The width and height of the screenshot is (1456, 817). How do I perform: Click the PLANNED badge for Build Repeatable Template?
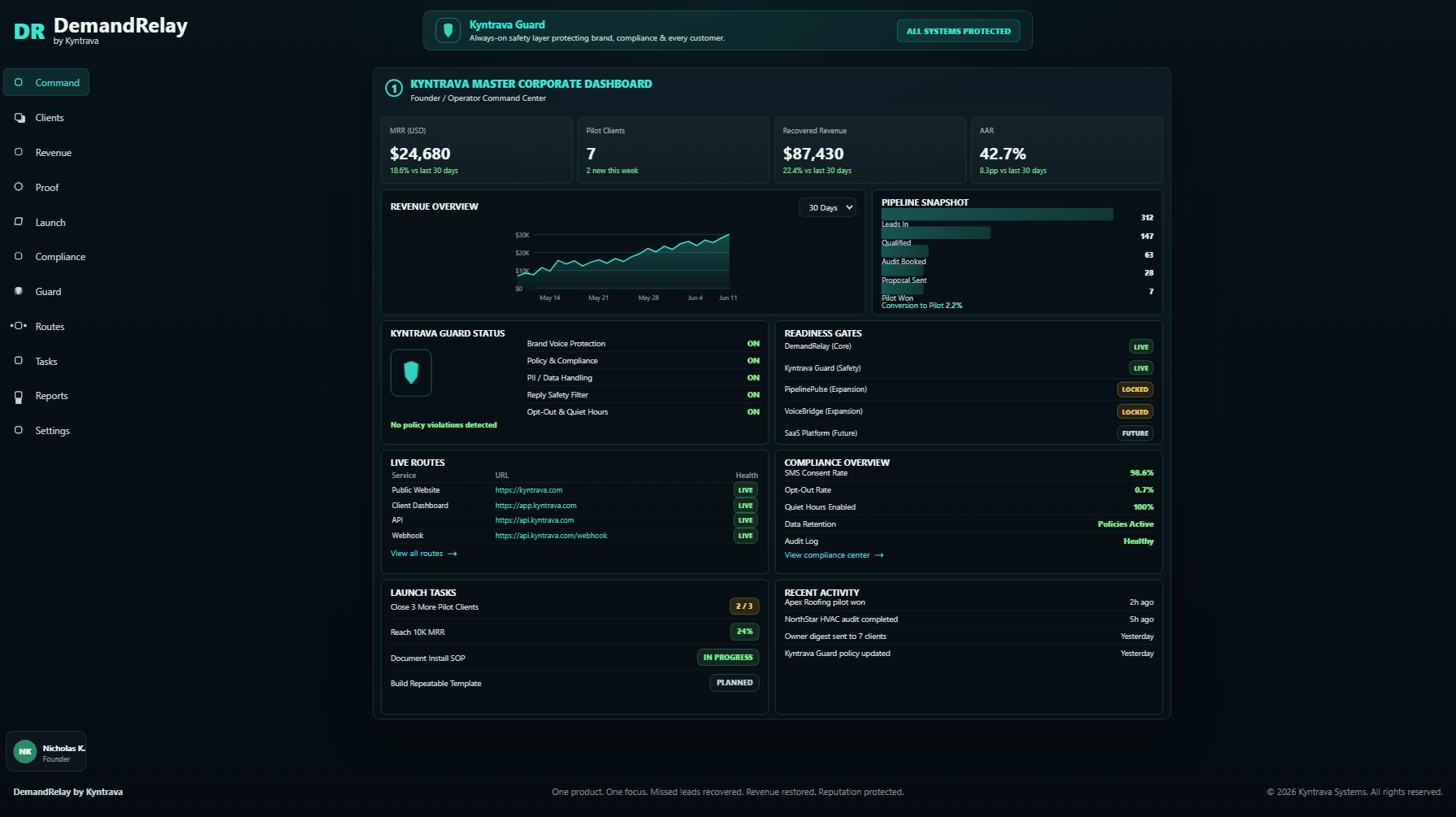734,683
